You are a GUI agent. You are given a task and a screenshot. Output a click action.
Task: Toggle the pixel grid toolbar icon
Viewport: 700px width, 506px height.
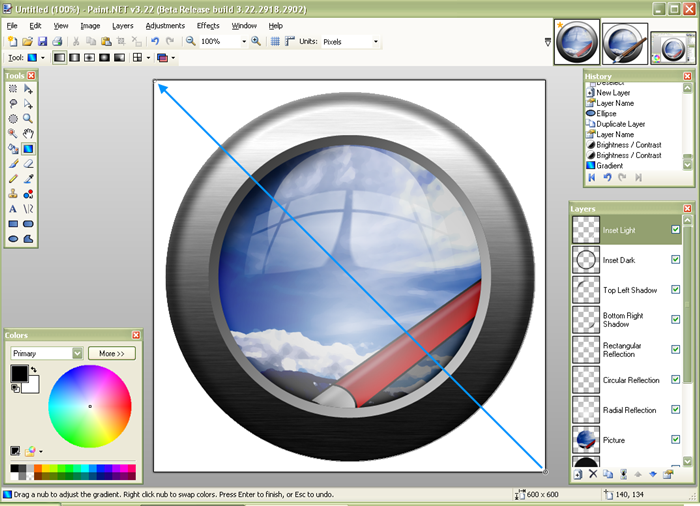click(x=275, y=42)
